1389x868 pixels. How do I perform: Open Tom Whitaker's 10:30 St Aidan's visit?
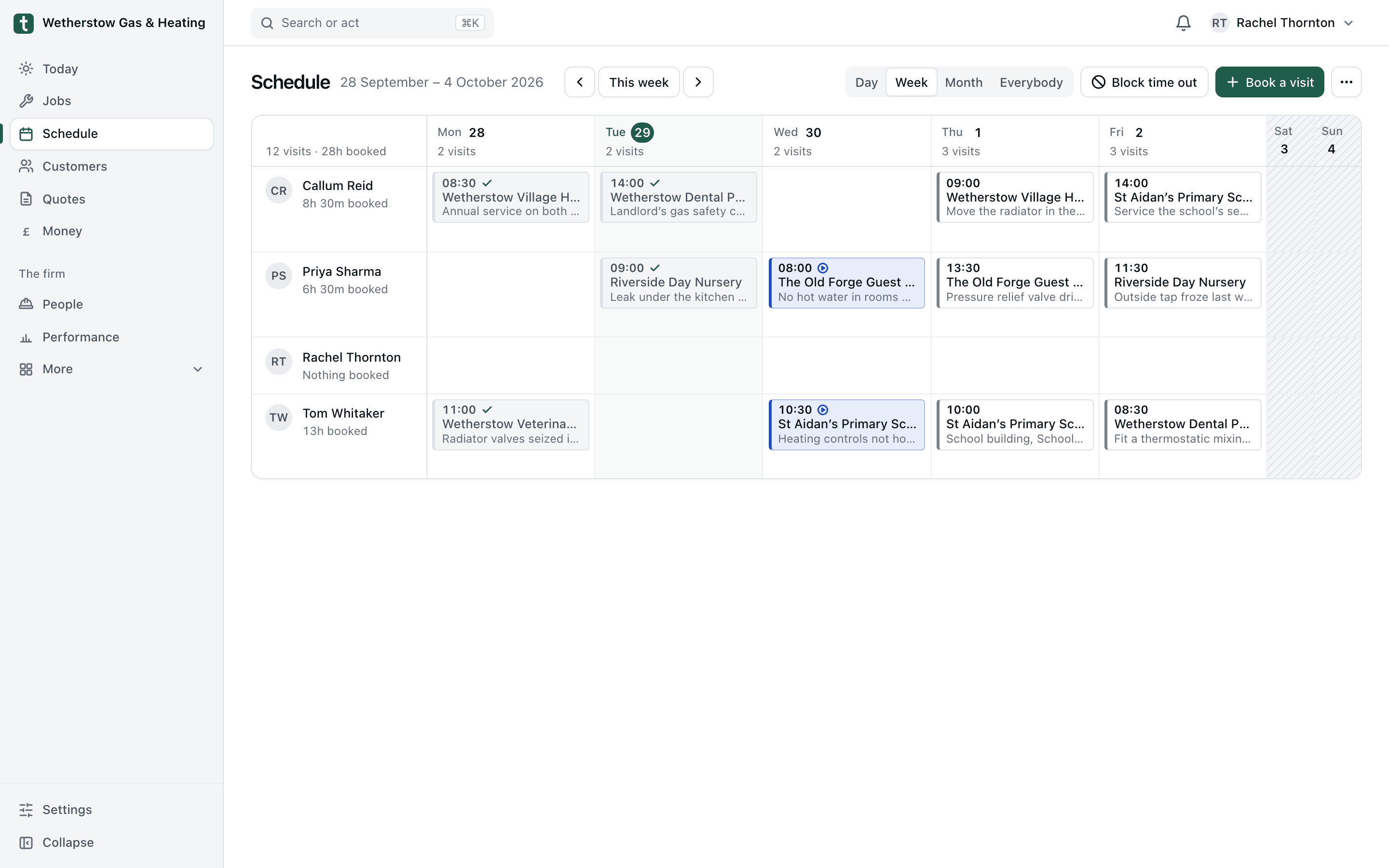coord(846,425)
